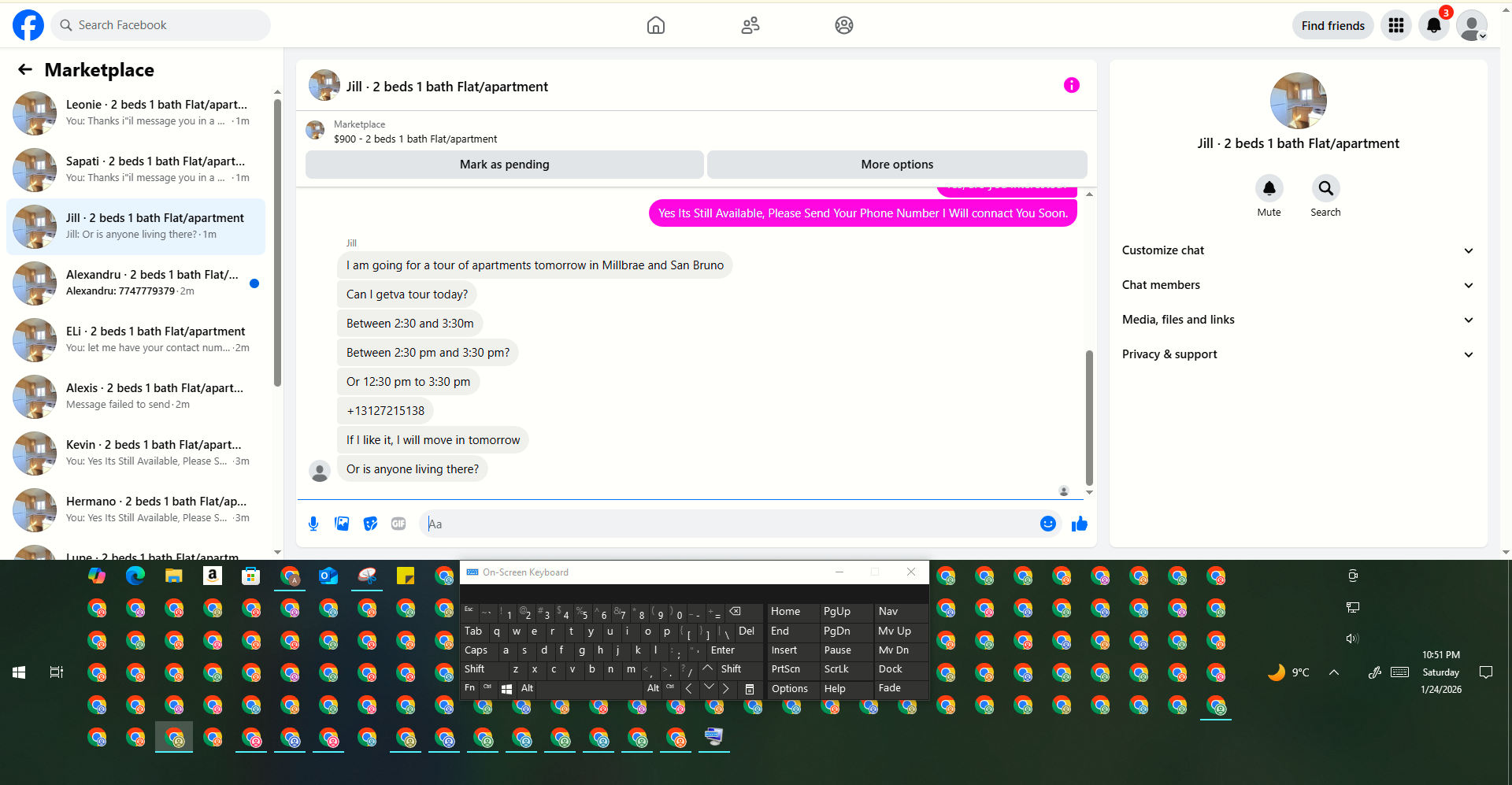The width and height of the screenshot is (1512, 785).
Task: Open emoji picker in message box
Action: (x=1048, y=524)
